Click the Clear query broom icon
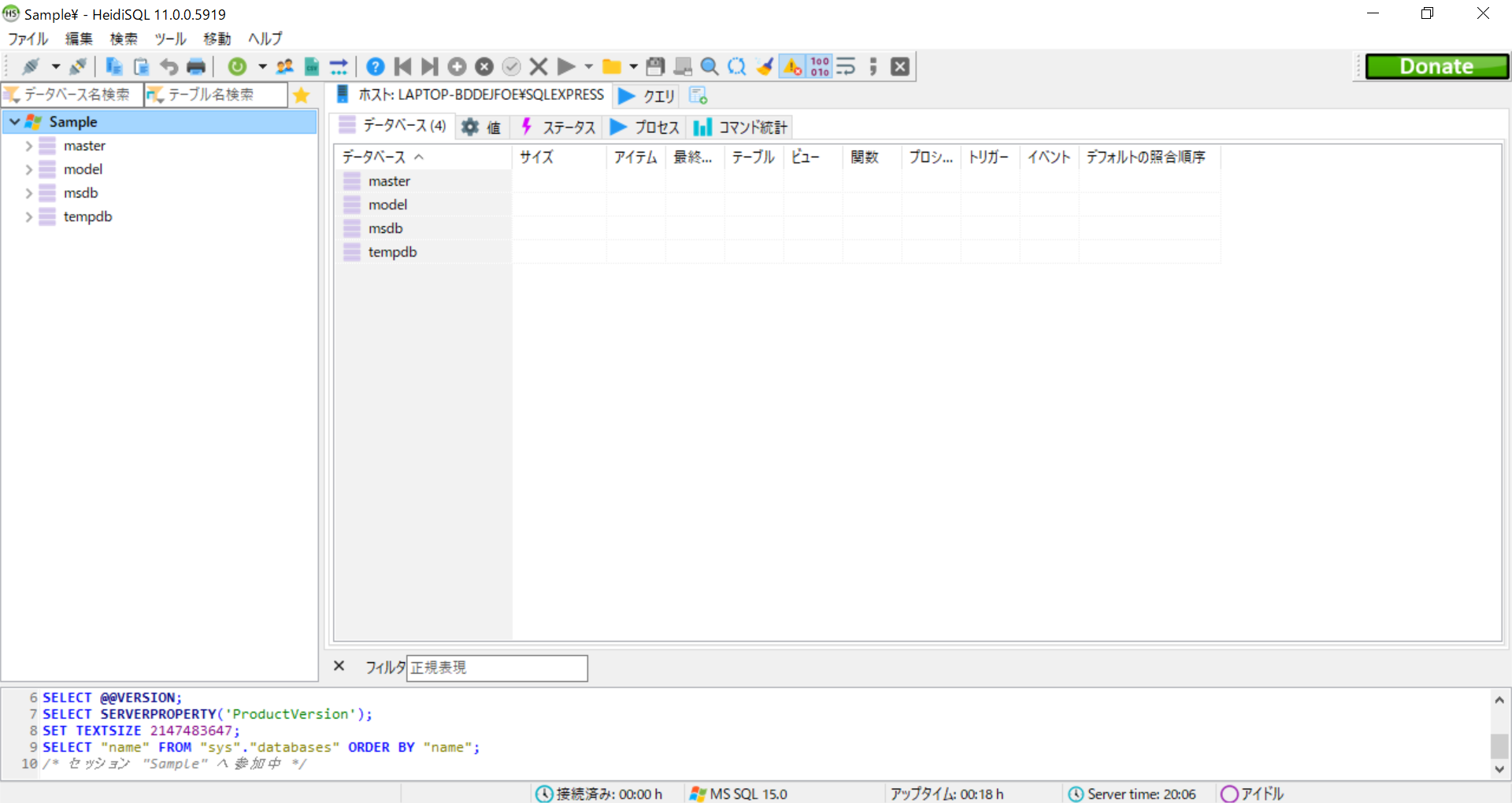The image size is (1512, 803). [764, 67]
